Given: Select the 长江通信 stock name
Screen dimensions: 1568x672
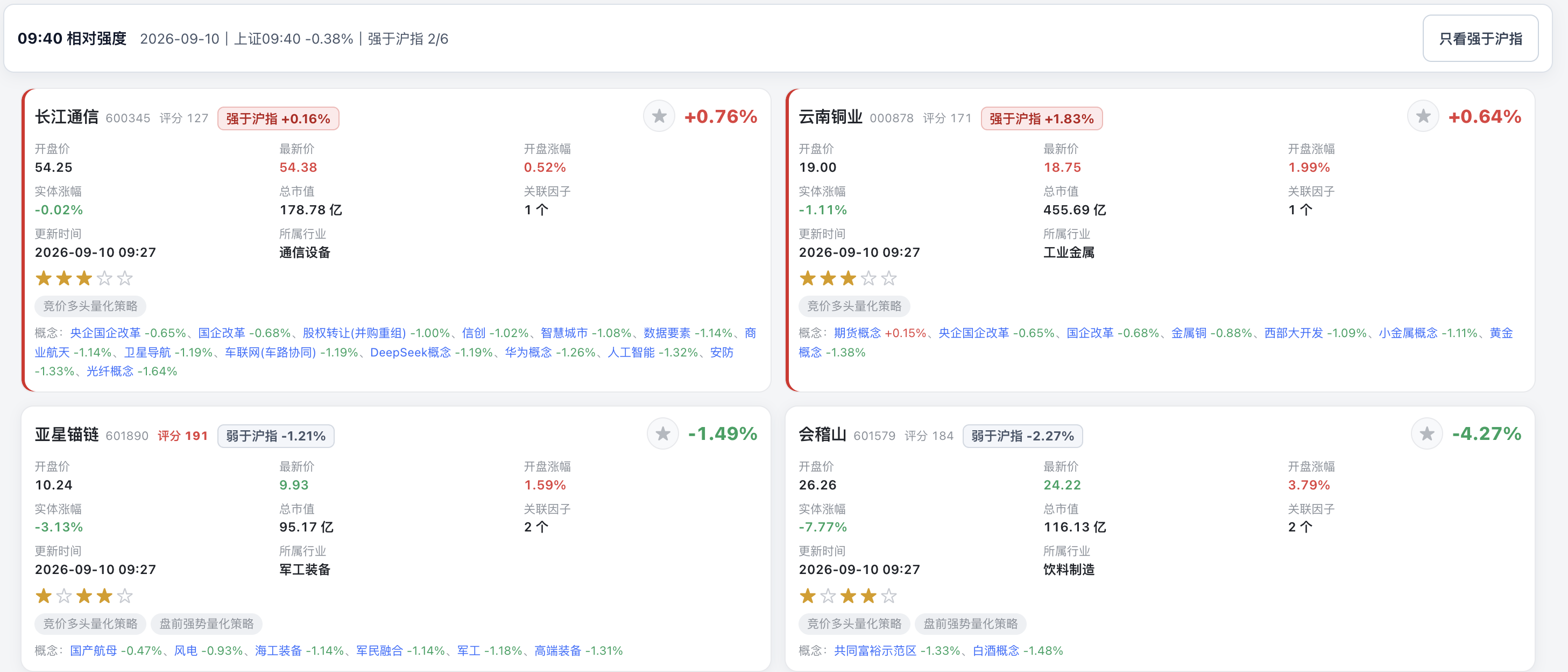Looking at the screenshot, I should pos(66,116).
